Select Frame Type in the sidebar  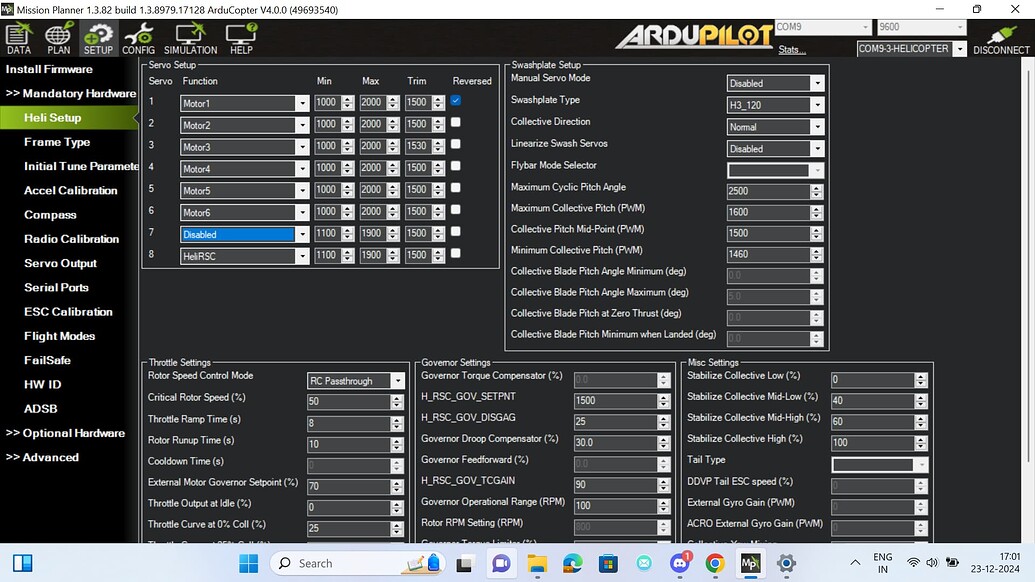pyautogui.click(x=57, y=142)
